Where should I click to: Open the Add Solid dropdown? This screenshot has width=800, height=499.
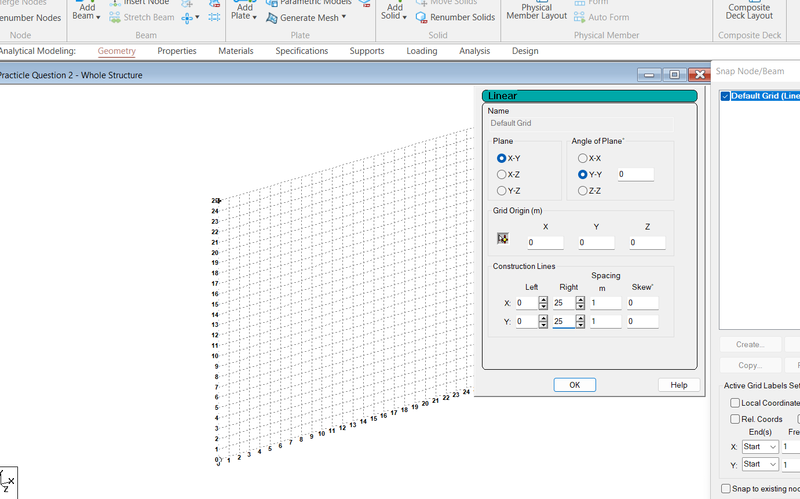pos(394,12)
